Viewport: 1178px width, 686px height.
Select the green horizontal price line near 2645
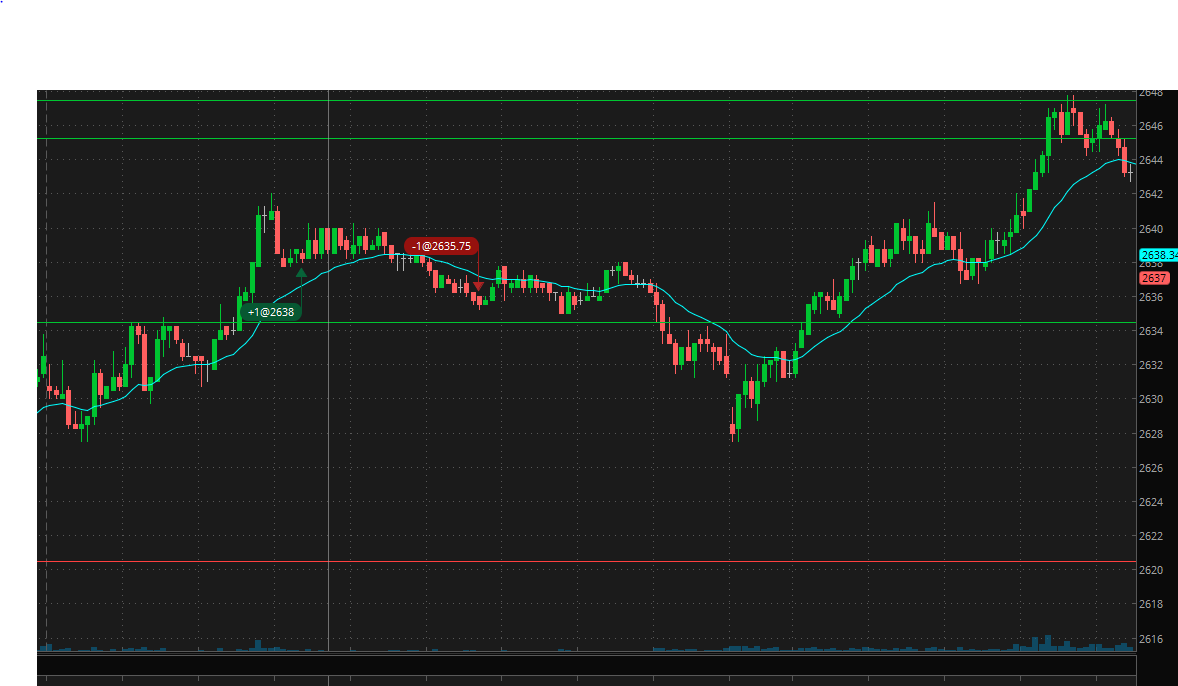(586, 138)
